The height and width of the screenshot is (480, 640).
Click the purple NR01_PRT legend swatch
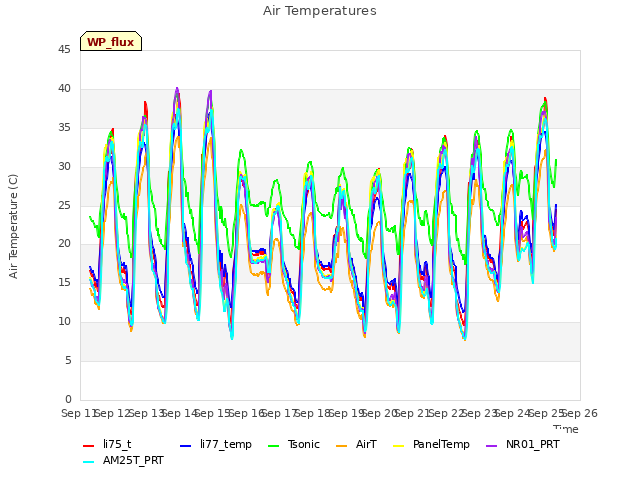491,446
